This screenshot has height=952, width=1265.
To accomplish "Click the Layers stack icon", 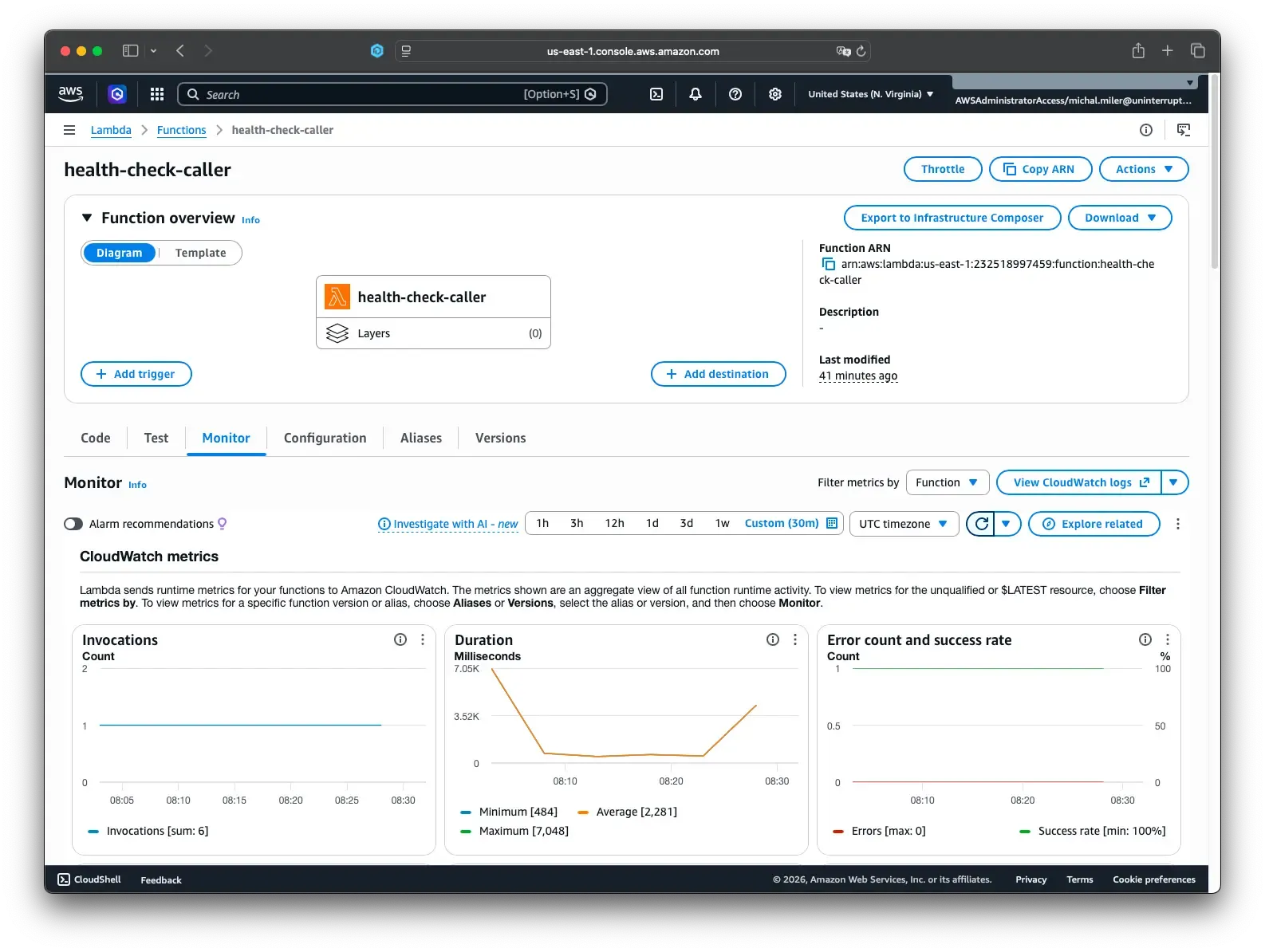I will pyautogui.click(x=337, y=333).
